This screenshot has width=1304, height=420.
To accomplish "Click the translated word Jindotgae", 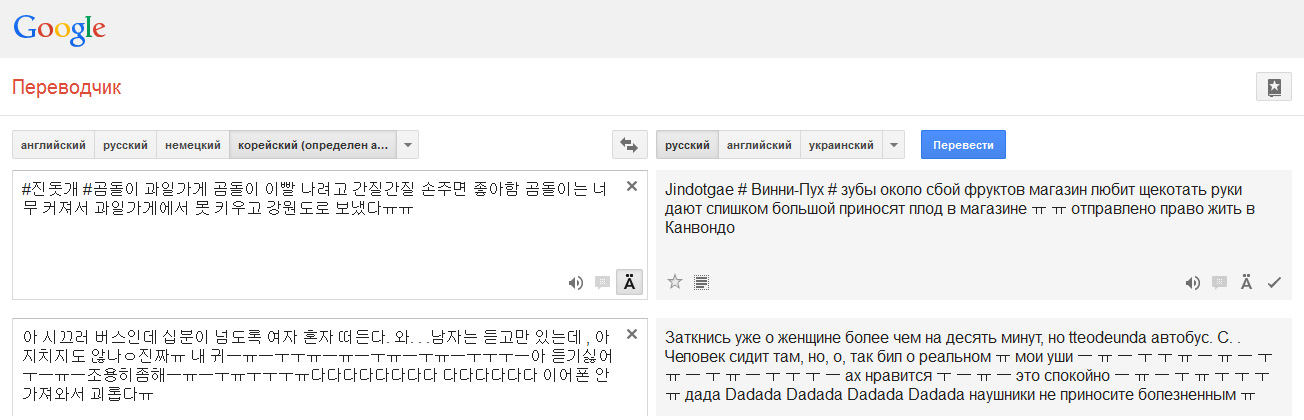I will (698, 190).
